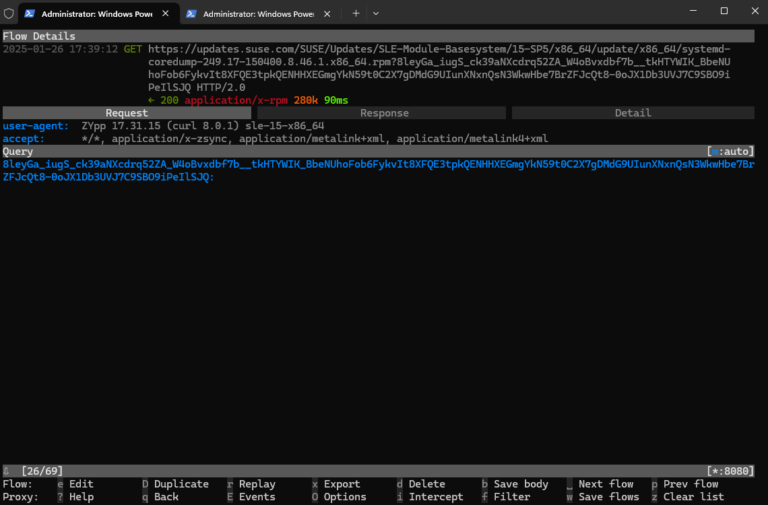The image size is (768, 505).
Task: Click the shield icon in title bar
Action: [9, 13]
